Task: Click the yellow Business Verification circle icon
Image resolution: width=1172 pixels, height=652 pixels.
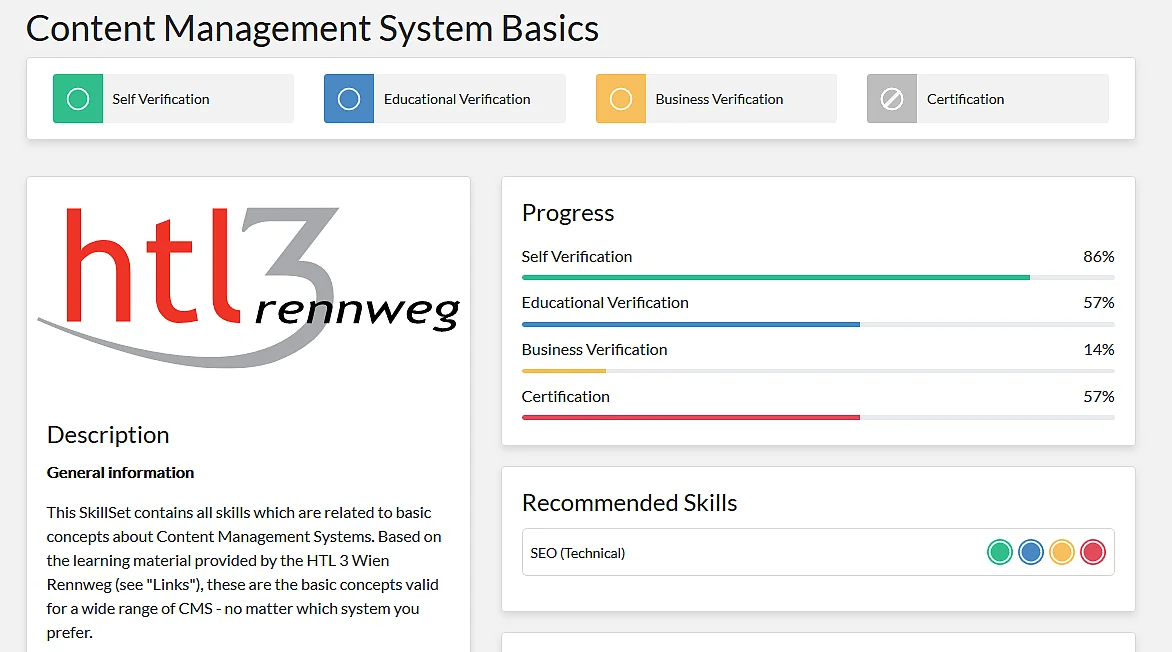Action: pos(621,99)
